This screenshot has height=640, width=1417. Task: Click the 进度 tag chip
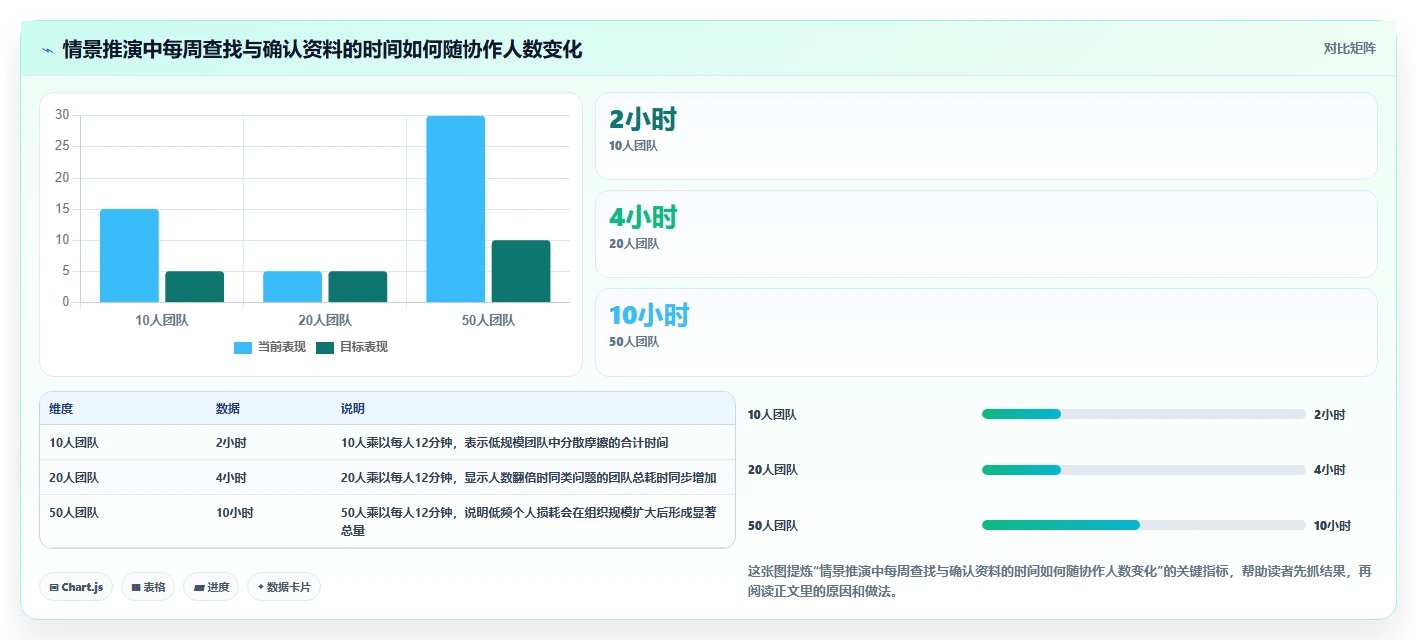click(211, 587)
